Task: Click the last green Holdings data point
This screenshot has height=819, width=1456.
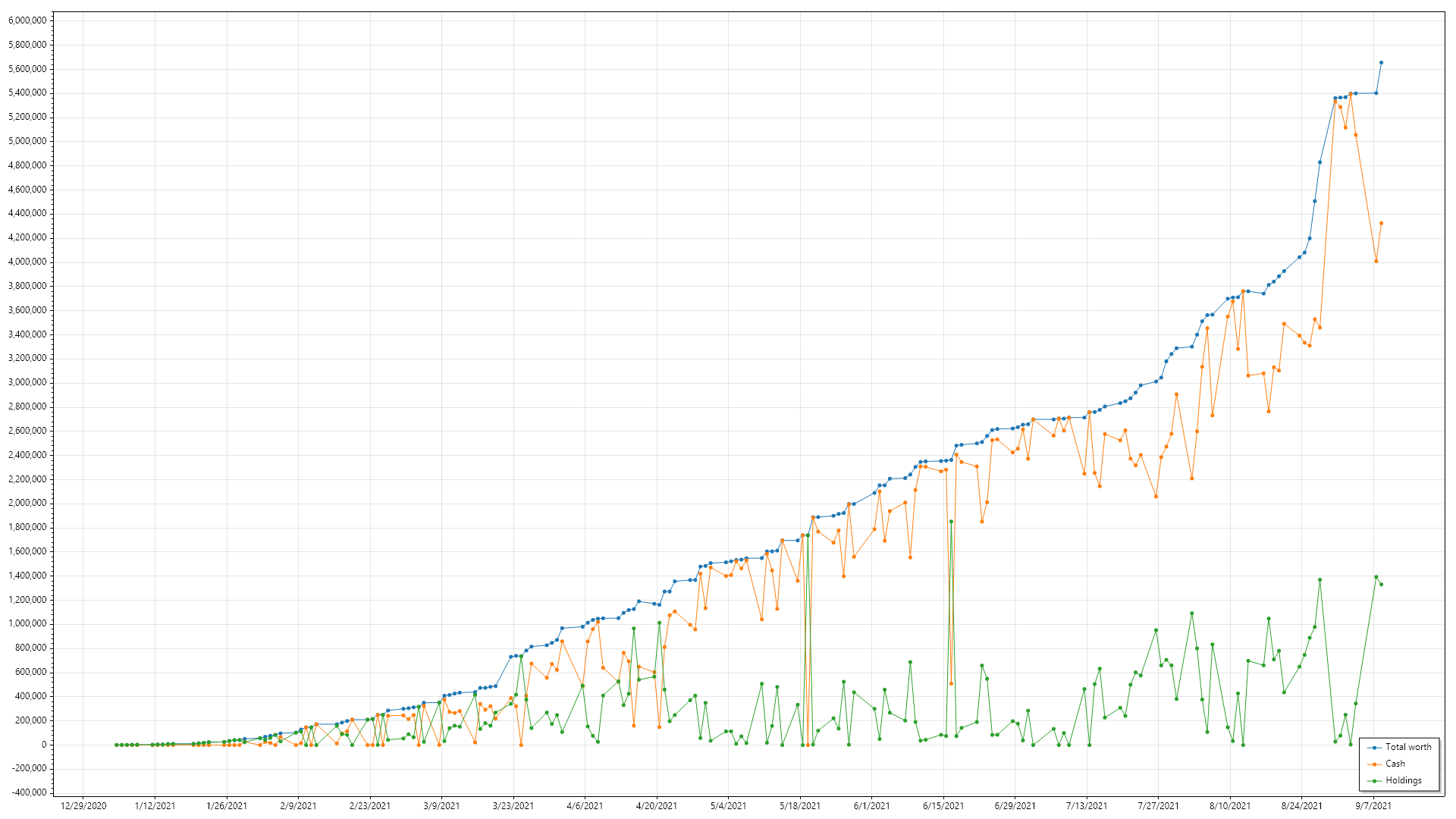Action: [x=1381, y=585]
